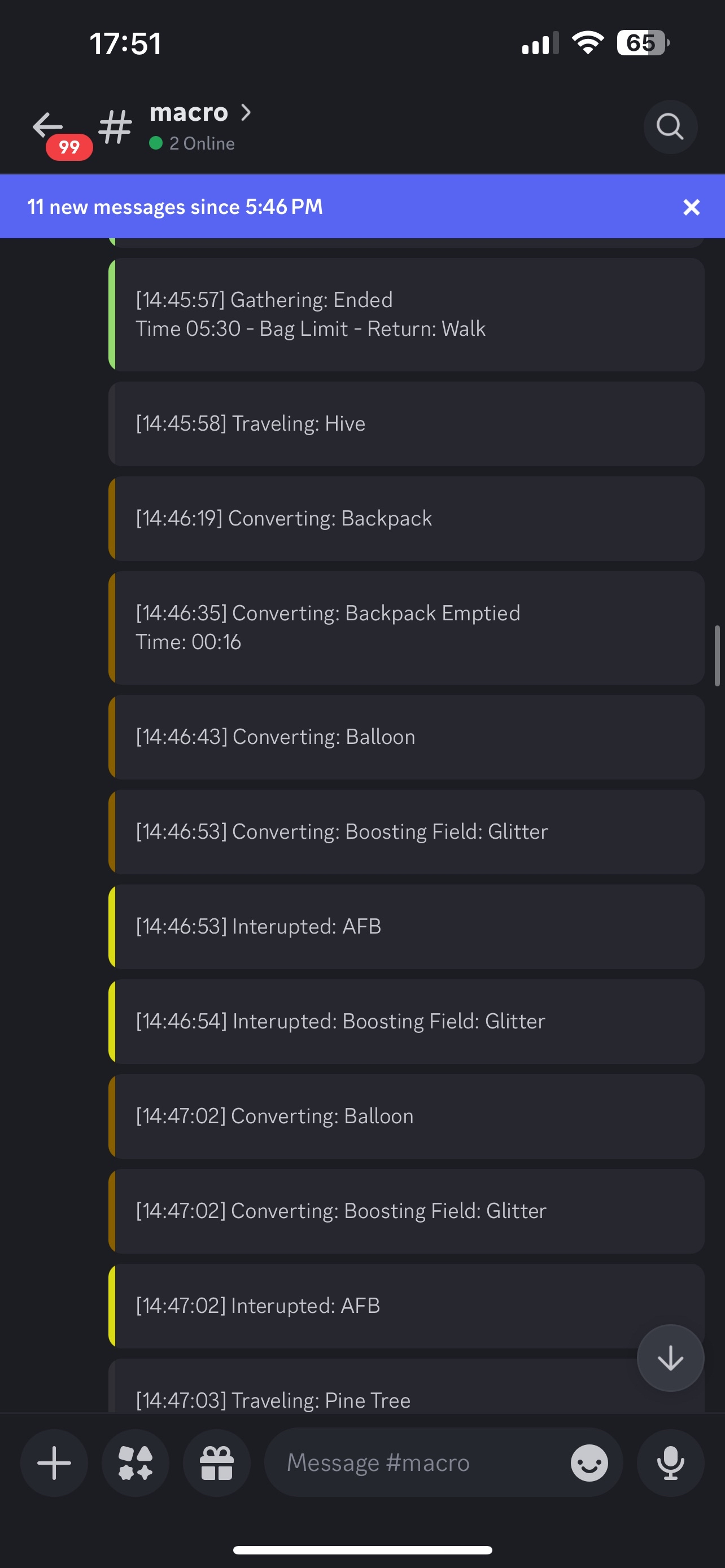Open the plus attachment menu
The width and height of the screenshot is (725, 1568).
coord(54,1462)
